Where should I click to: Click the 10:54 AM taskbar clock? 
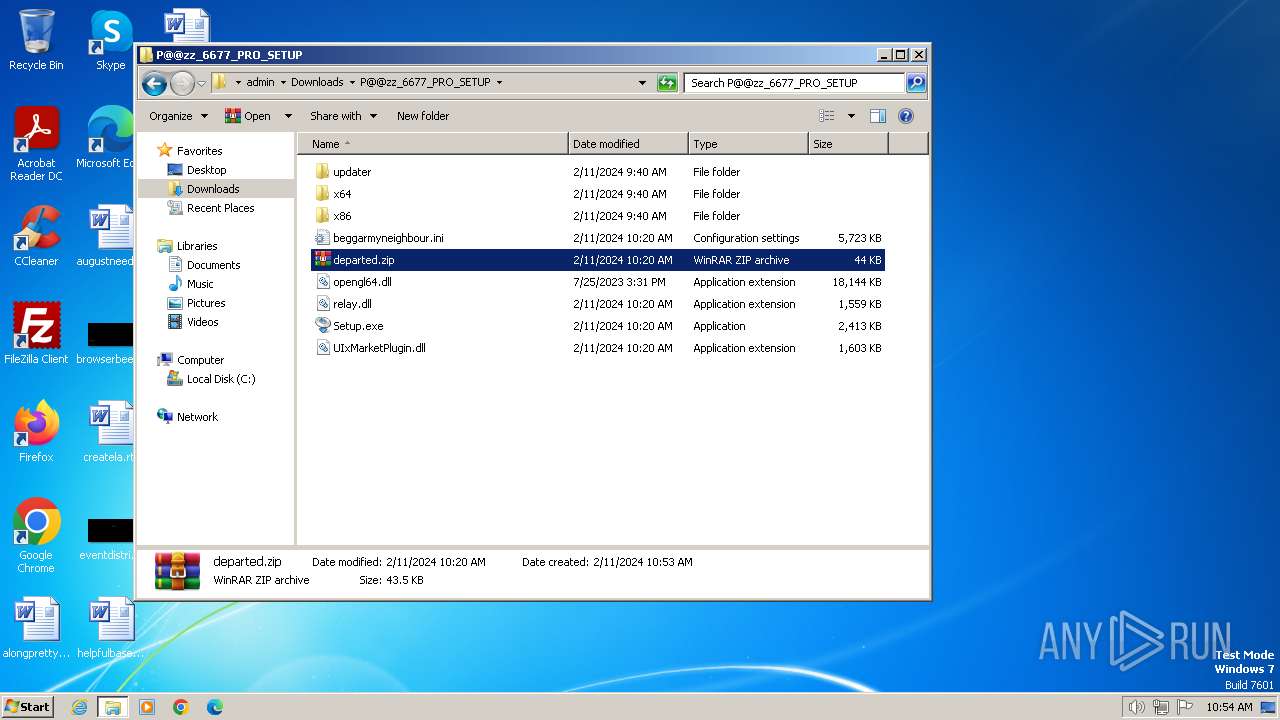1229,707
